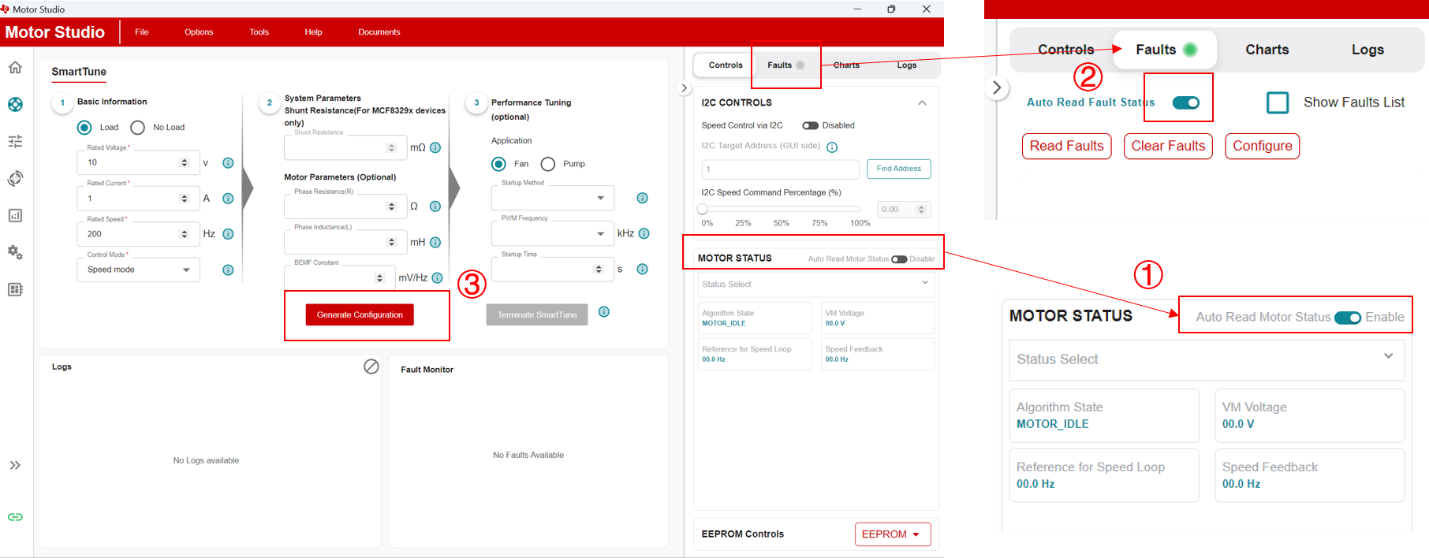The width and height of the screenshot is (1429, 558).
Task: Click the Generate Configuration button
Action: [x=359, y=315]
